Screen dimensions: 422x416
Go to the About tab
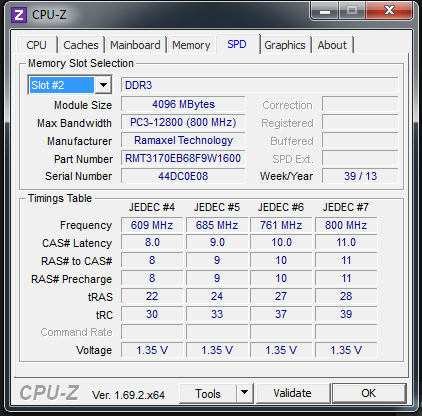tap(332, 45)
